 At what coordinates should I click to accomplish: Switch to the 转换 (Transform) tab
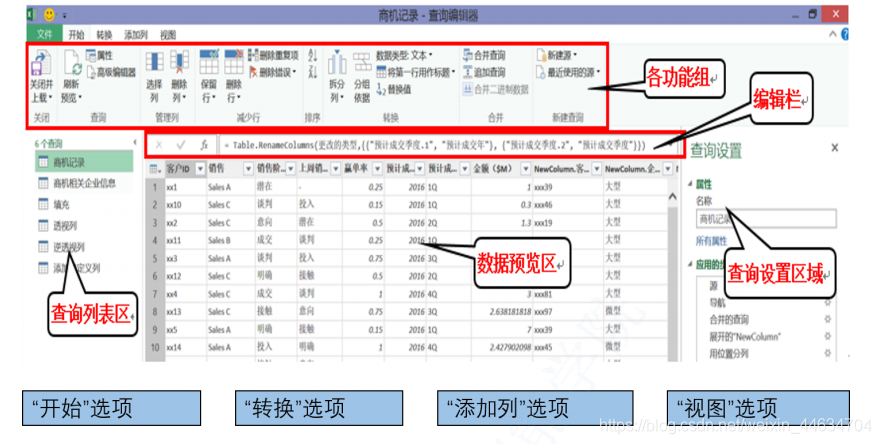point(105,35)
